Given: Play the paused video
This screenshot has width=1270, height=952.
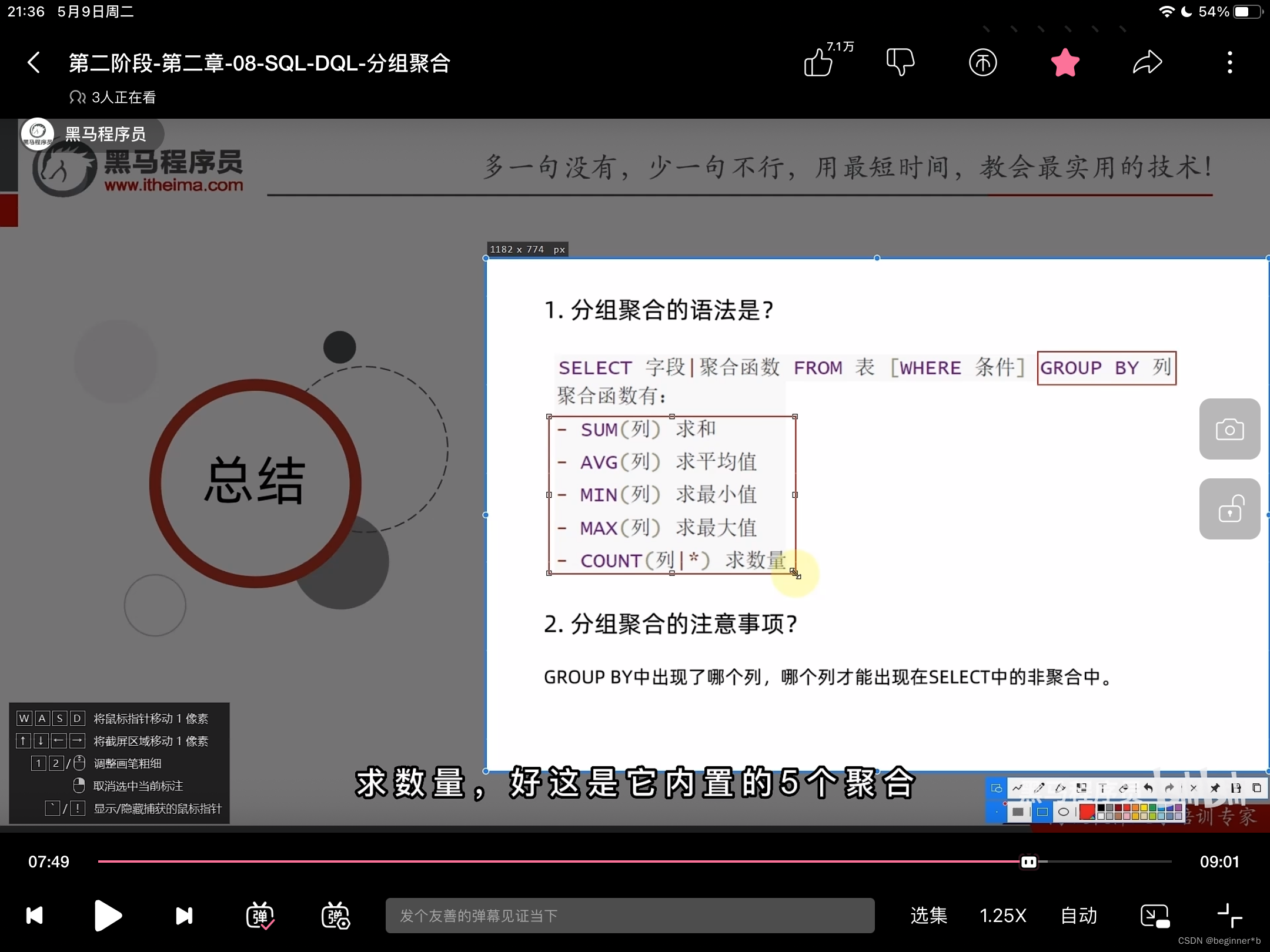Looking at the screenshot, I should (108, 916).
